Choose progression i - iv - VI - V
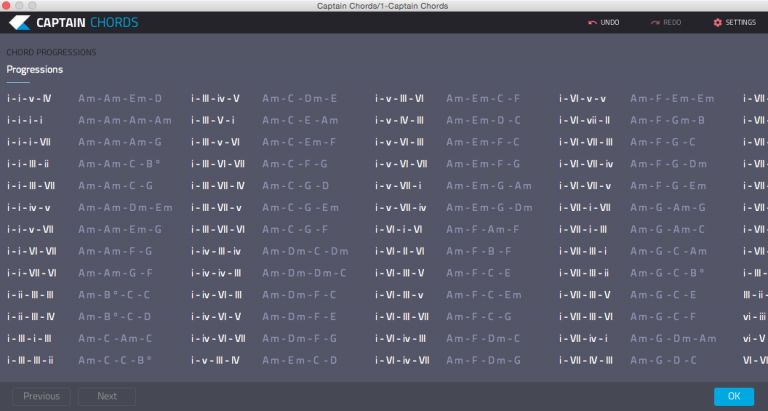768x411 pixels. tap(216, 316)
